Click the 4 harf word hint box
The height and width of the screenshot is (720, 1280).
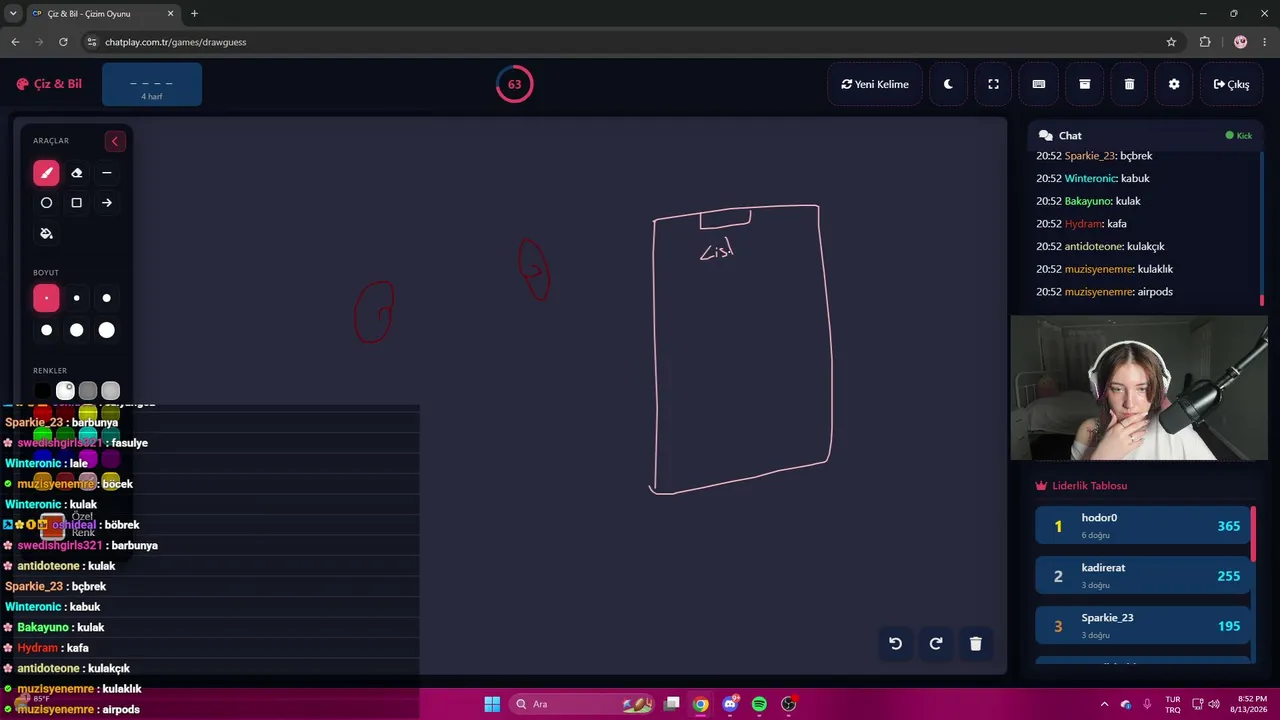click(x=152, y=85)
